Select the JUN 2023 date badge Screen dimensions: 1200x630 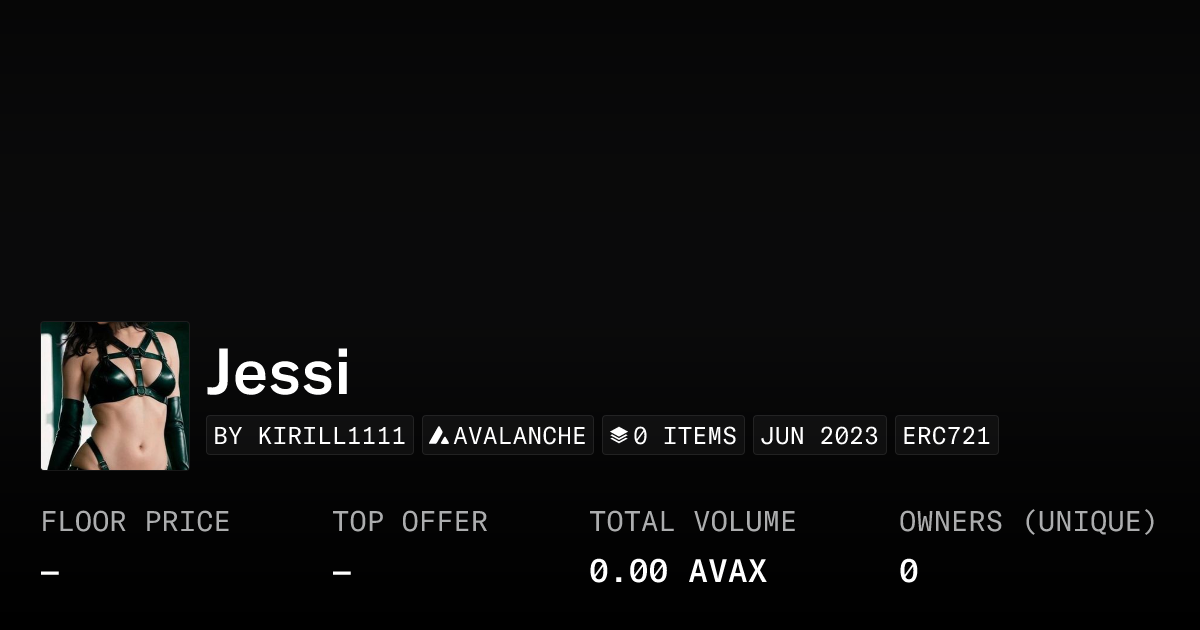point(819,436)
